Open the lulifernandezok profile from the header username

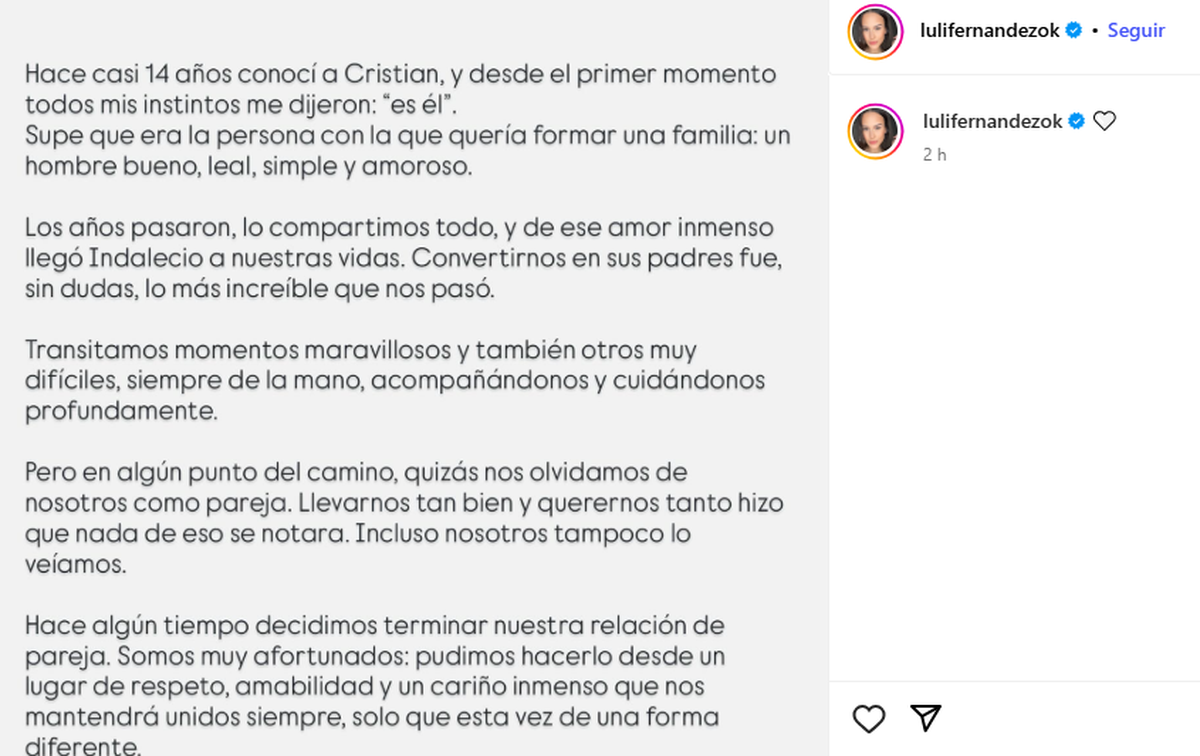pos(990,31)
